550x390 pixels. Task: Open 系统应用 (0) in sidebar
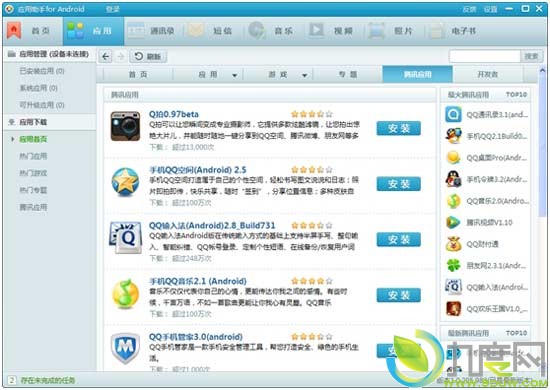[x=38, y=88]
